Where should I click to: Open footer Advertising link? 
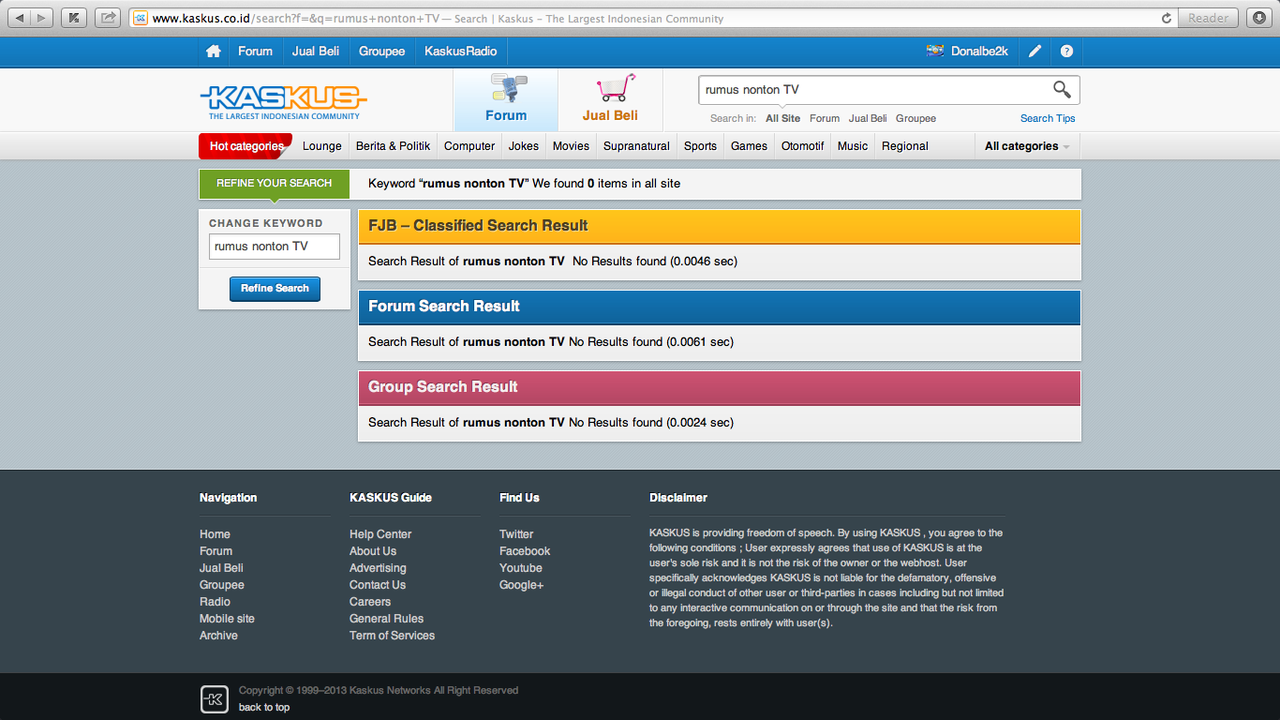(x=378, y=568)
